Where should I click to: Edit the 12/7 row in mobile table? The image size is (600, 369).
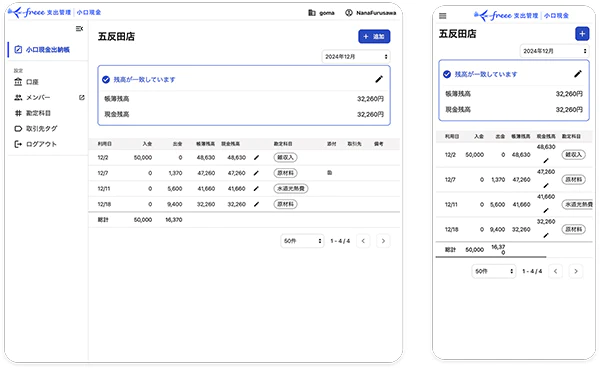point(546,185)
